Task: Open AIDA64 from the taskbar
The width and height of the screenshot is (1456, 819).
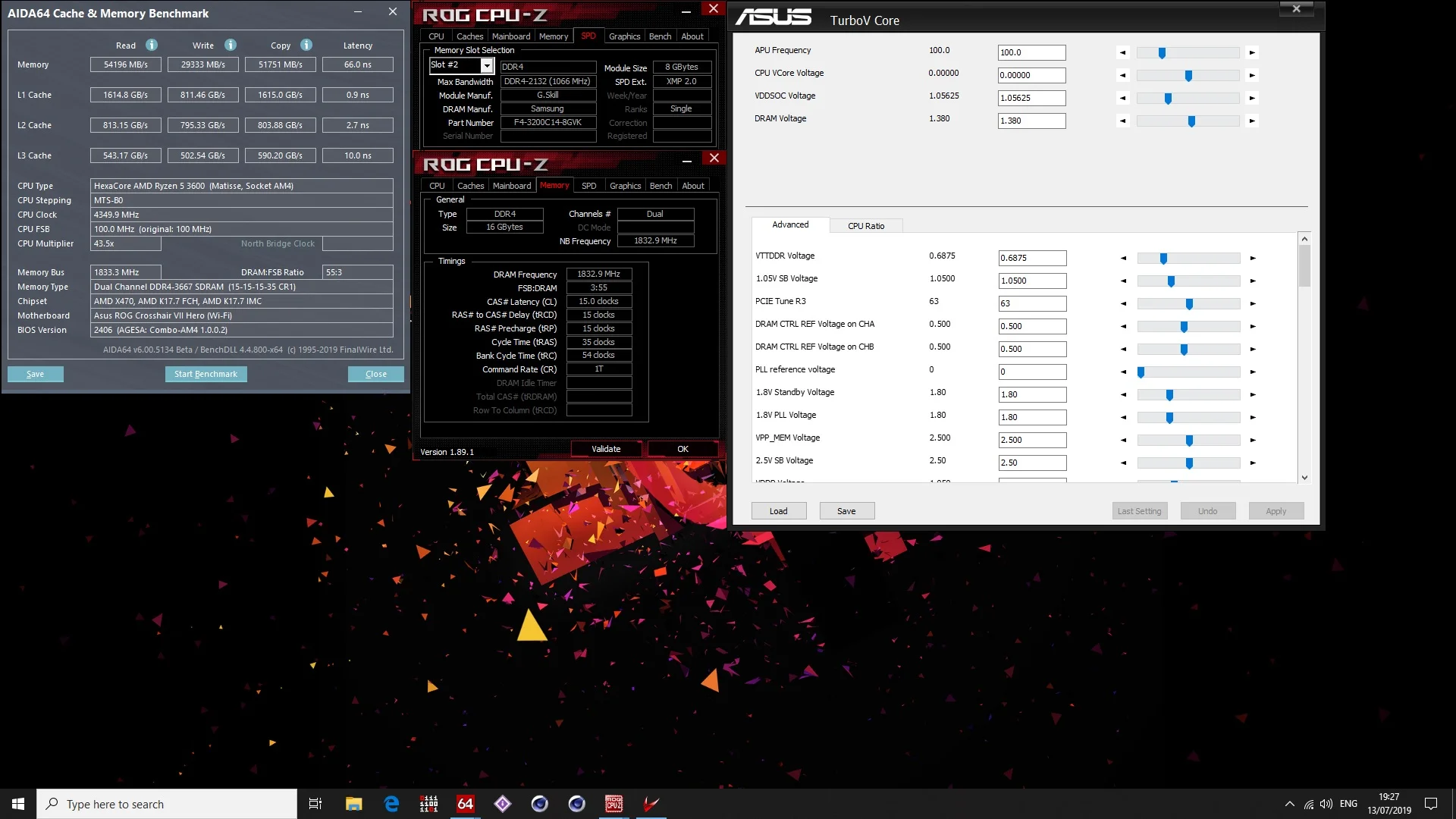Action: click(466, 804)
